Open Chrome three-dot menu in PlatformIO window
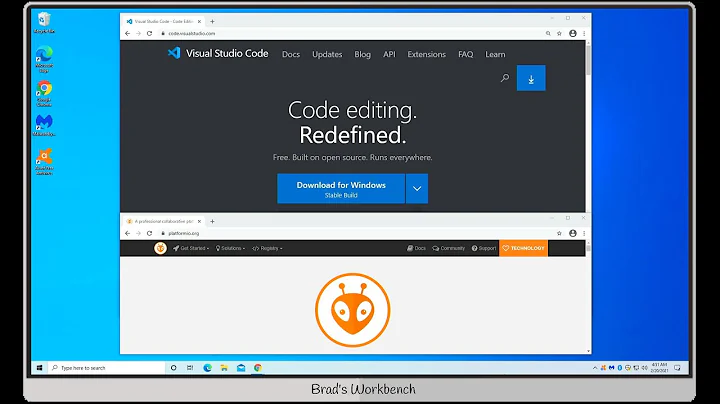The image size is (720, 404). 584,233
